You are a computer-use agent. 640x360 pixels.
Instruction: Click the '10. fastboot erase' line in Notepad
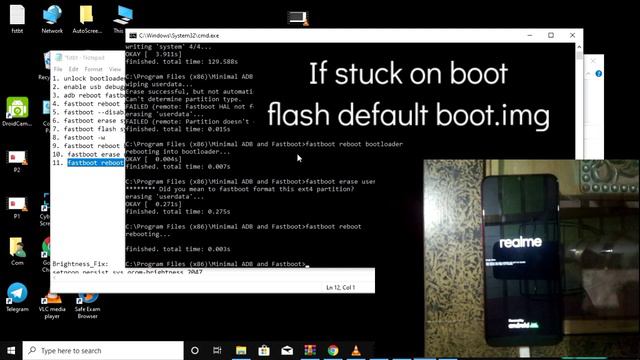(87, 154)
